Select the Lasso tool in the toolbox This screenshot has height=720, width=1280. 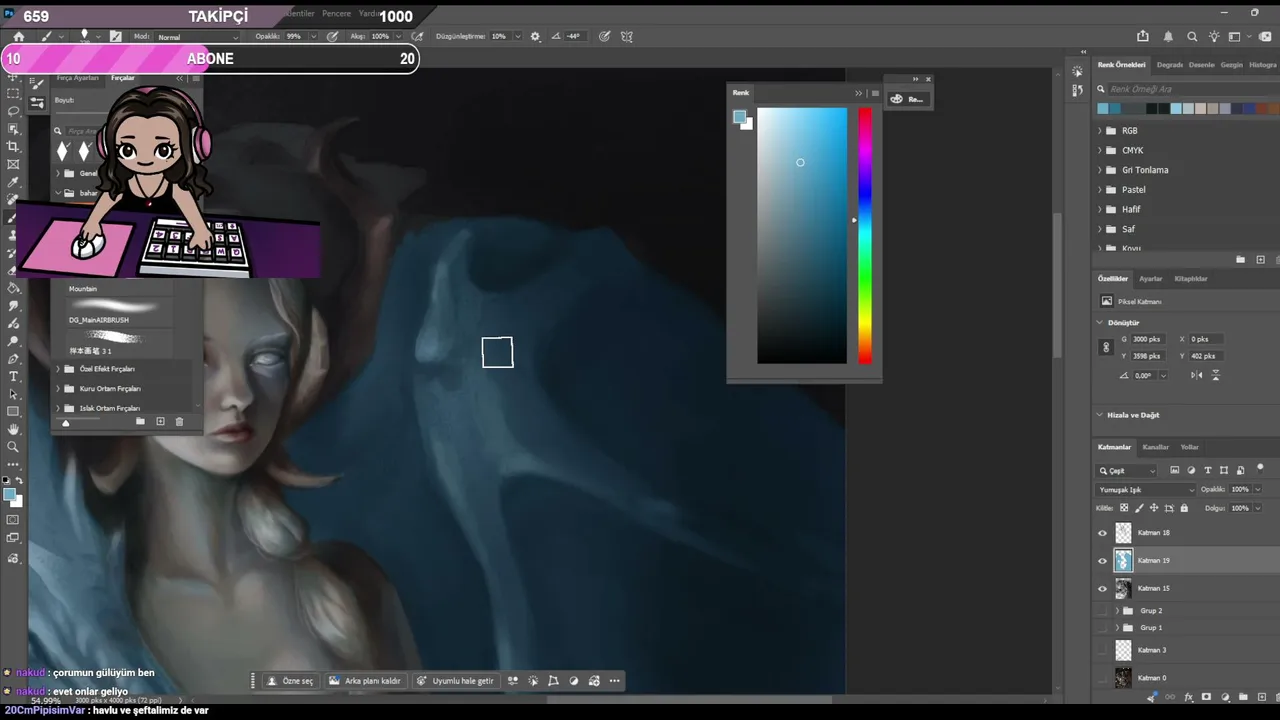(x=13, y=111)
